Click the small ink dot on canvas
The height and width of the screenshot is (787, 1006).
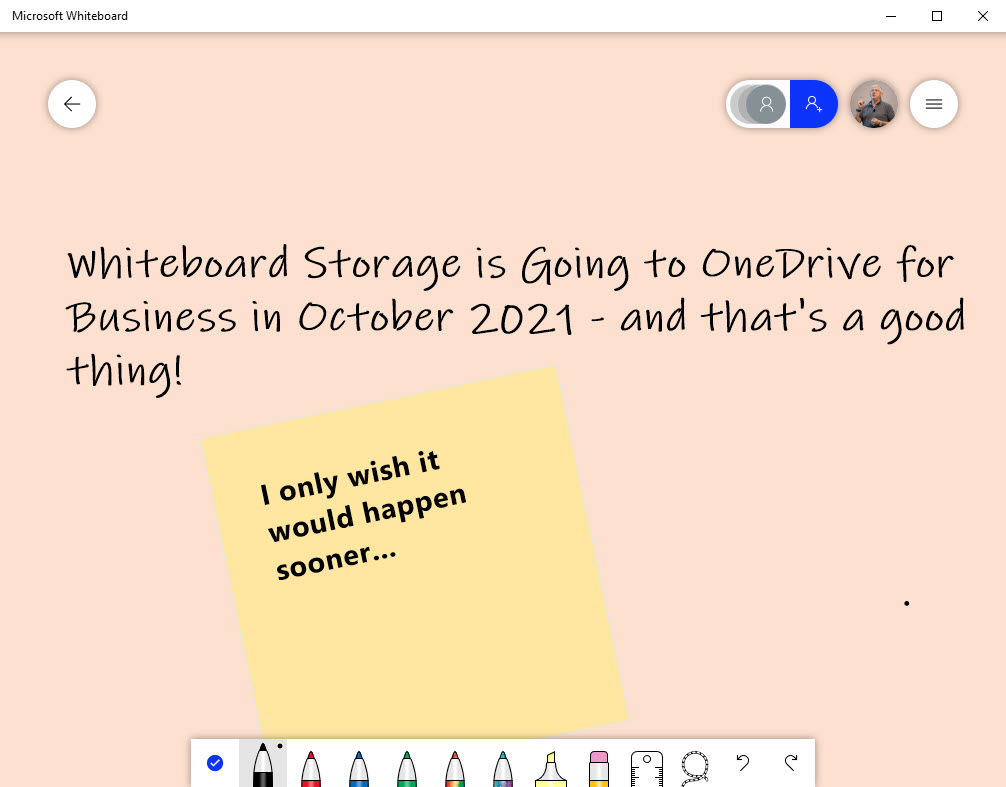click(907, 603)
